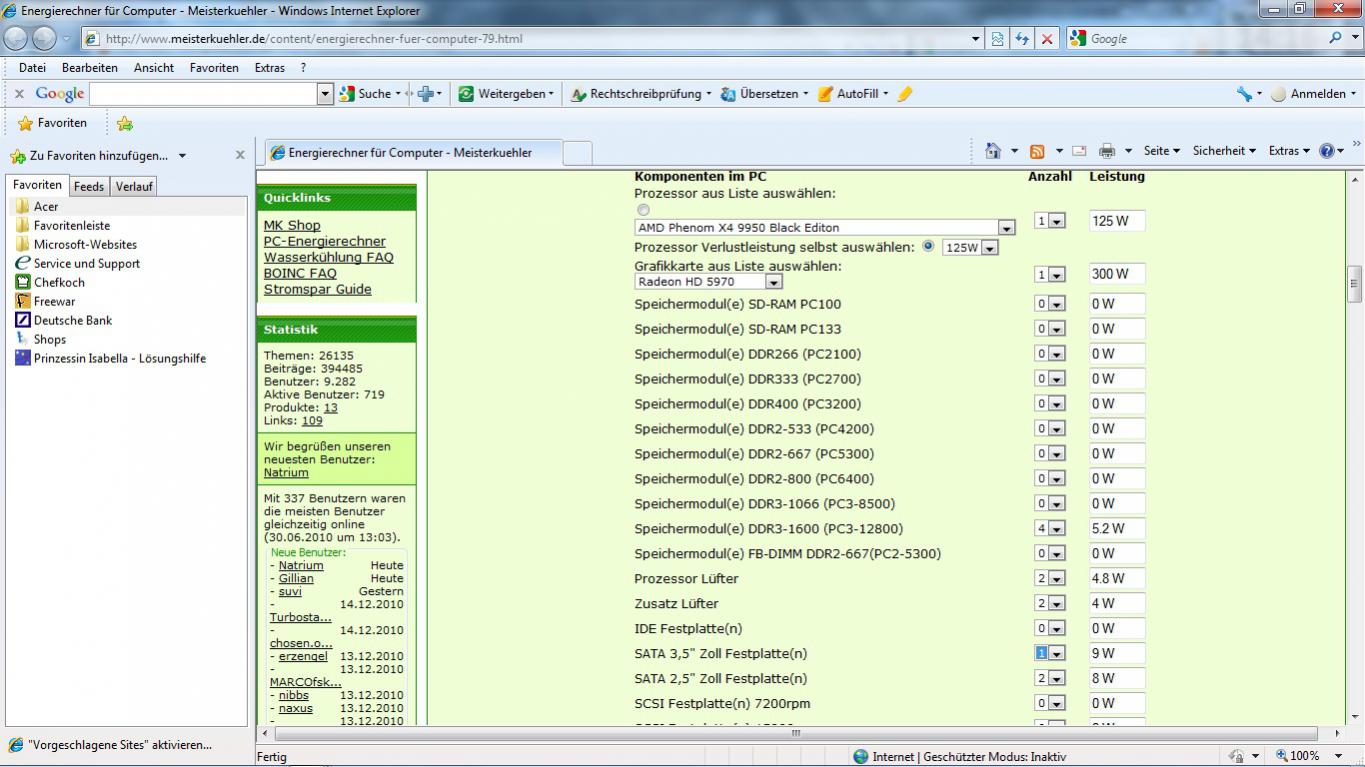Open the AMD Phenom X4 processor dropdown

point(825,228)
